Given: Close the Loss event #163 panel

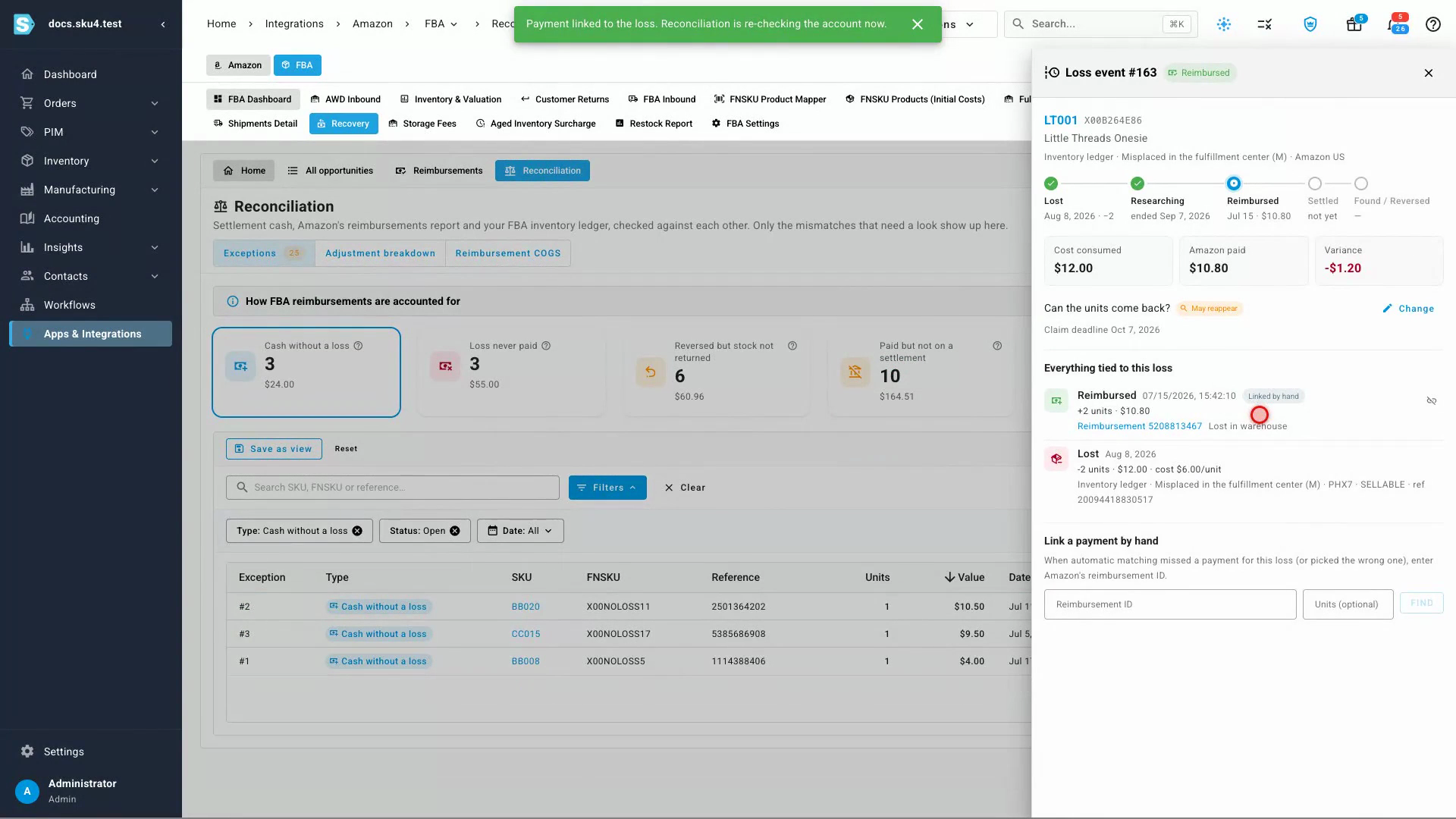Looking at the screenshot, I should (x=1429, y=73).
